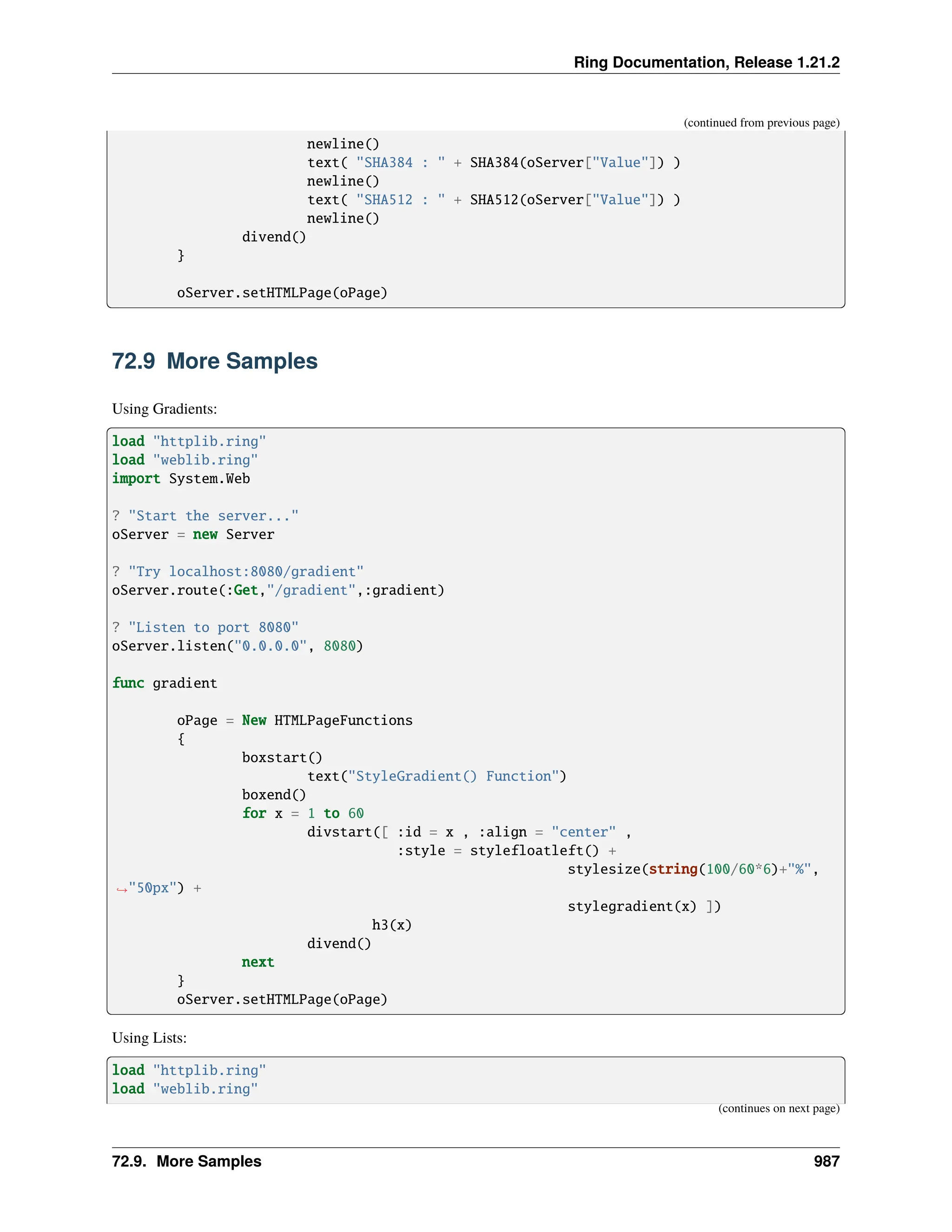Click the "Using Gradients:" paragraph text
Screen dimensions: 952x1232
164,409
